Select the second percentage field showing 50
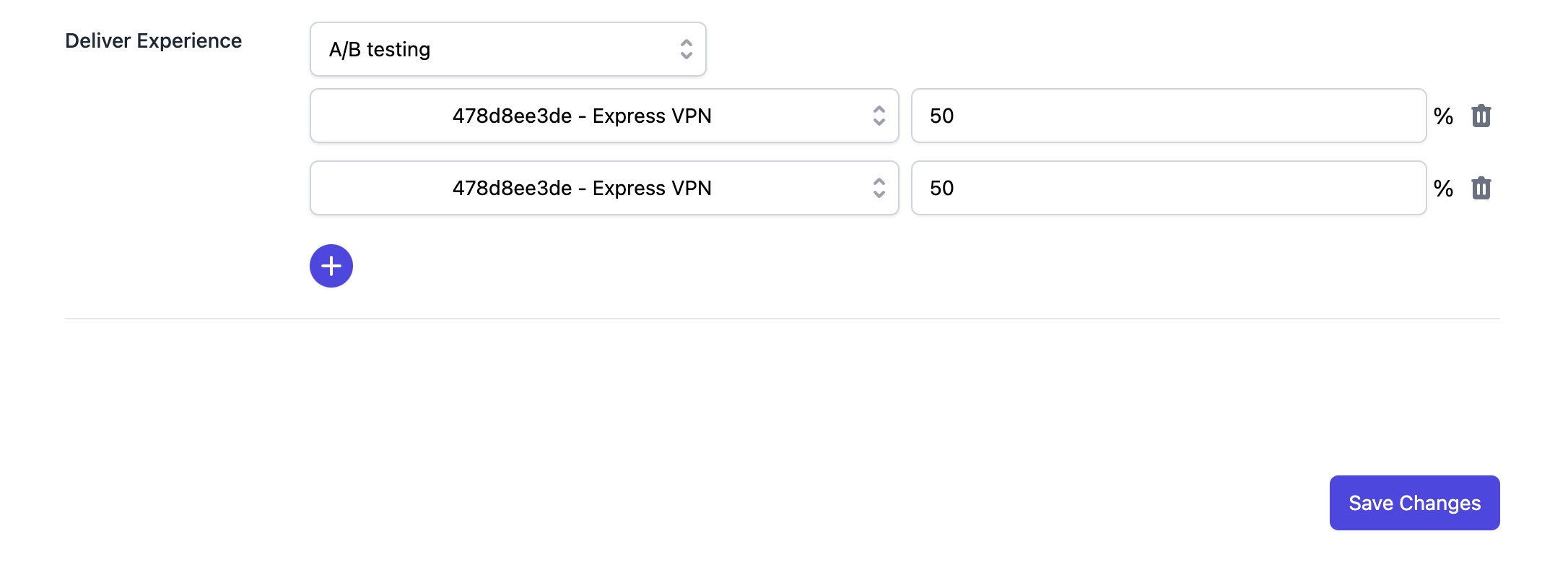The width and height of the screenshot is (1568, 565). (x=1168, y=188)
